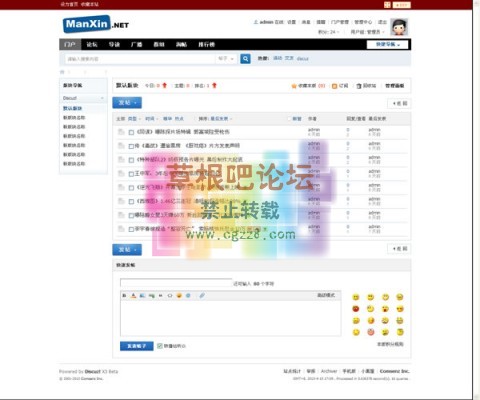
Task: Click the blue magnifier search button
Action: [x=245, y=59]
